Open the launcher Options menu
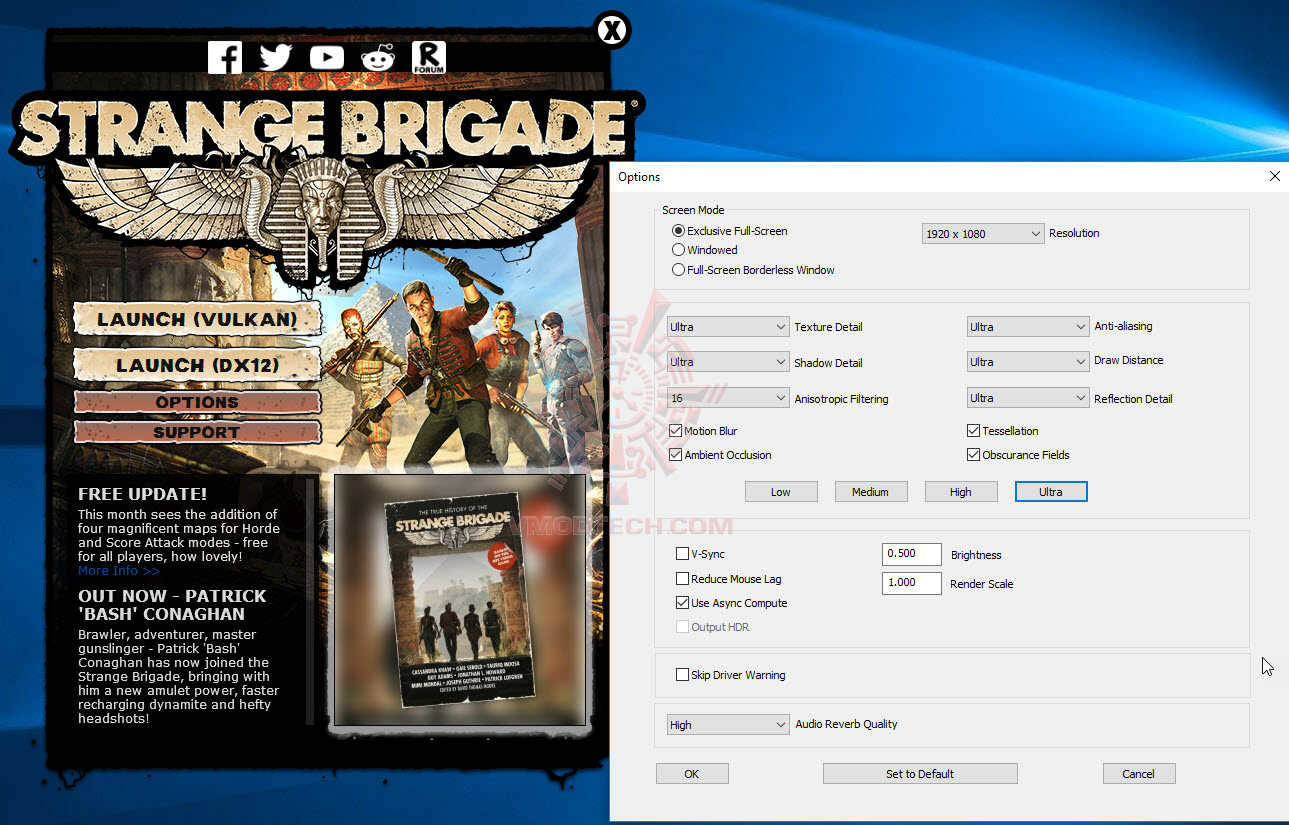The height and width of the screenshot is (825, 1289). click(x=197, y=402)
